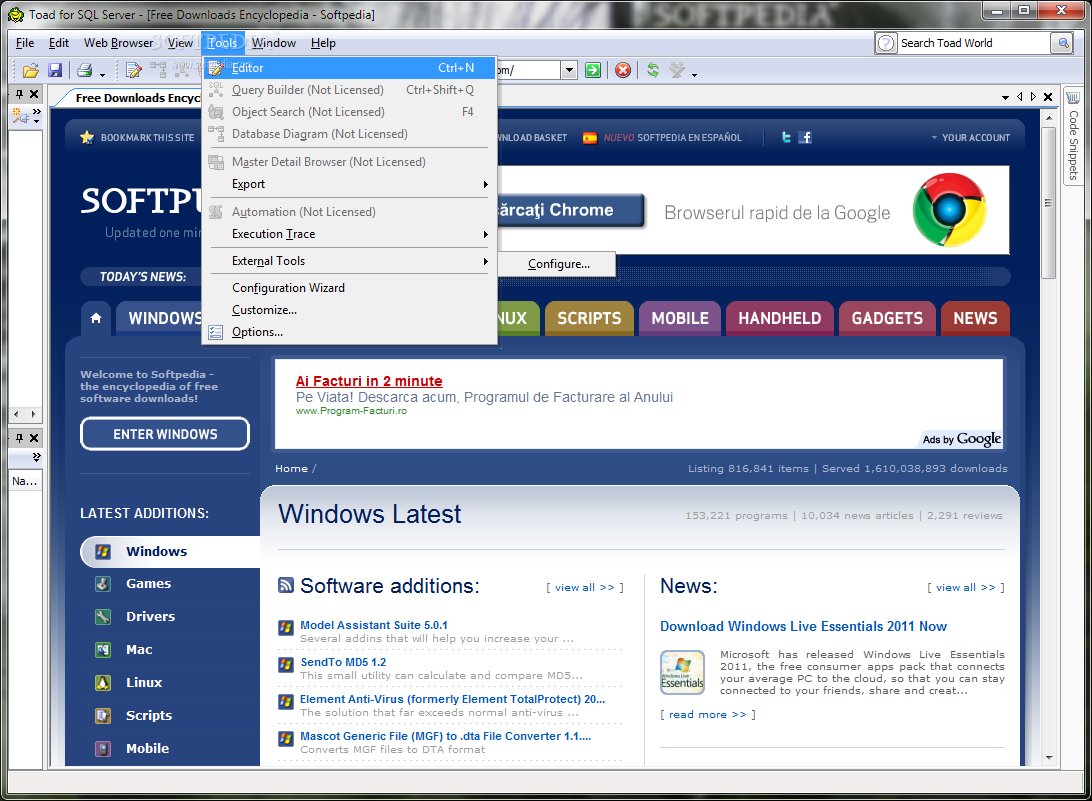Screen dimensions: 1092x801
Task: Open the Window menu
Action: pos(274,43)
